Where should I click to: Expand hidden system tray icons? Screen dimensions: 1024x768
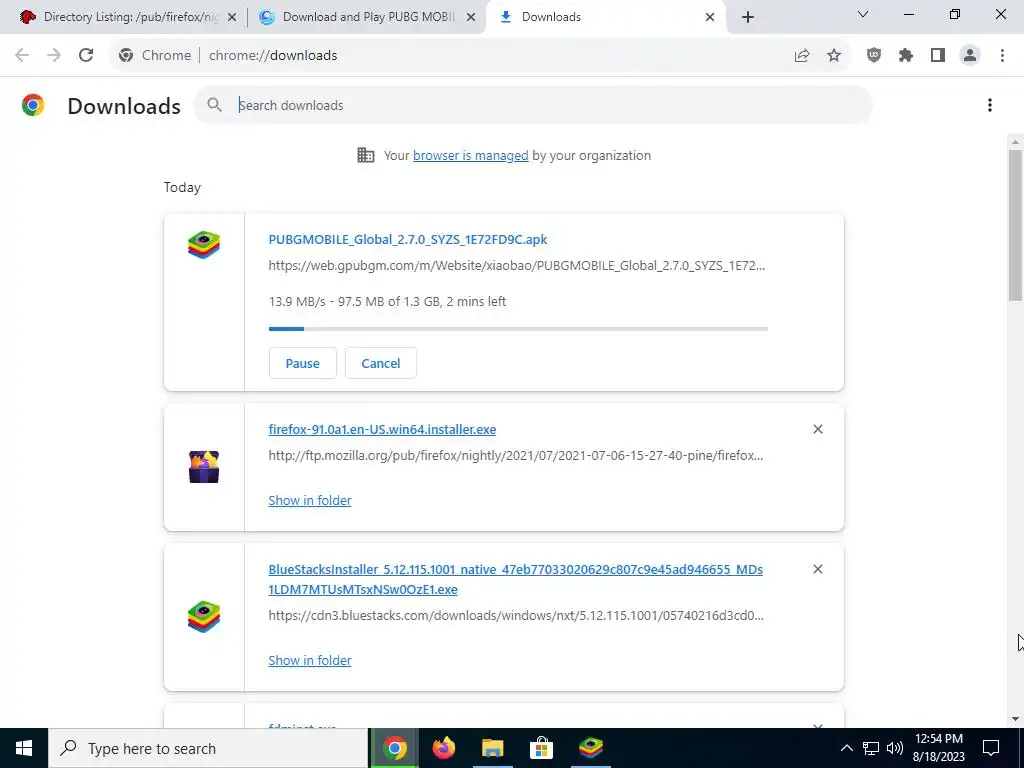pyautogui.click(x=846, y=748)
